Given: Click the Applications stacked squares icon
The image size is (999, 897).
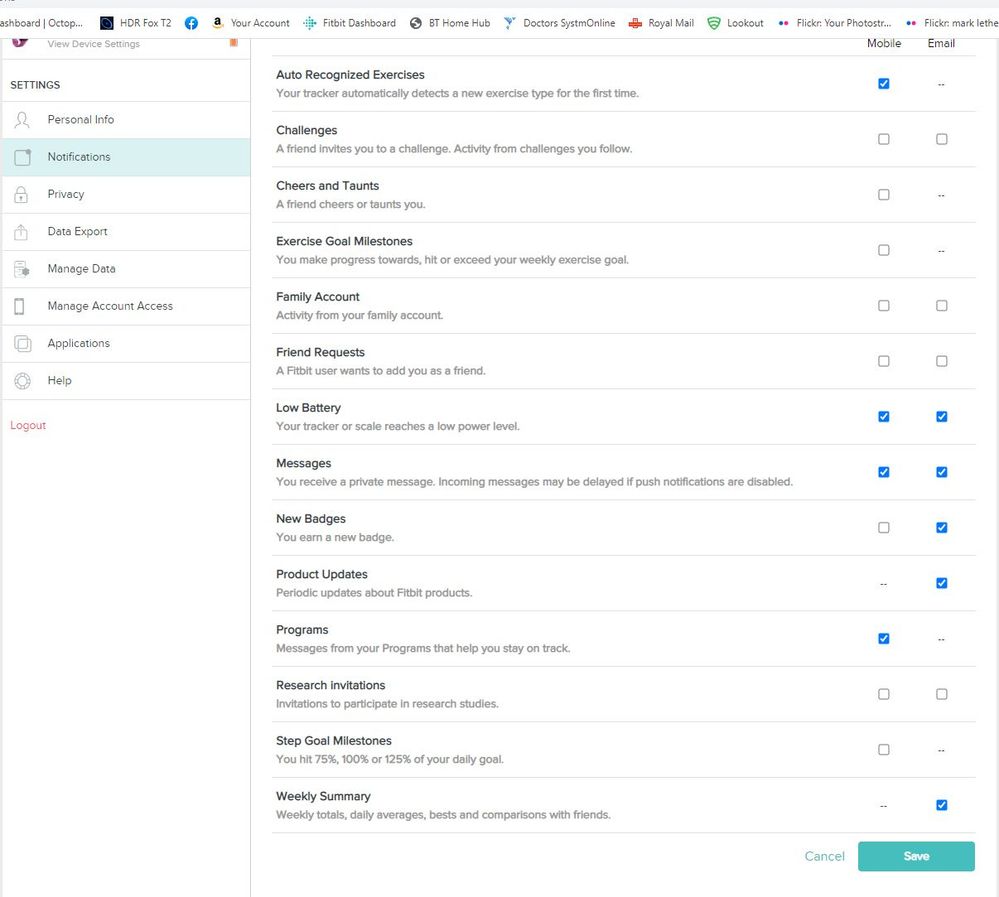Looking at the screenshot, I should coord(22,344).
